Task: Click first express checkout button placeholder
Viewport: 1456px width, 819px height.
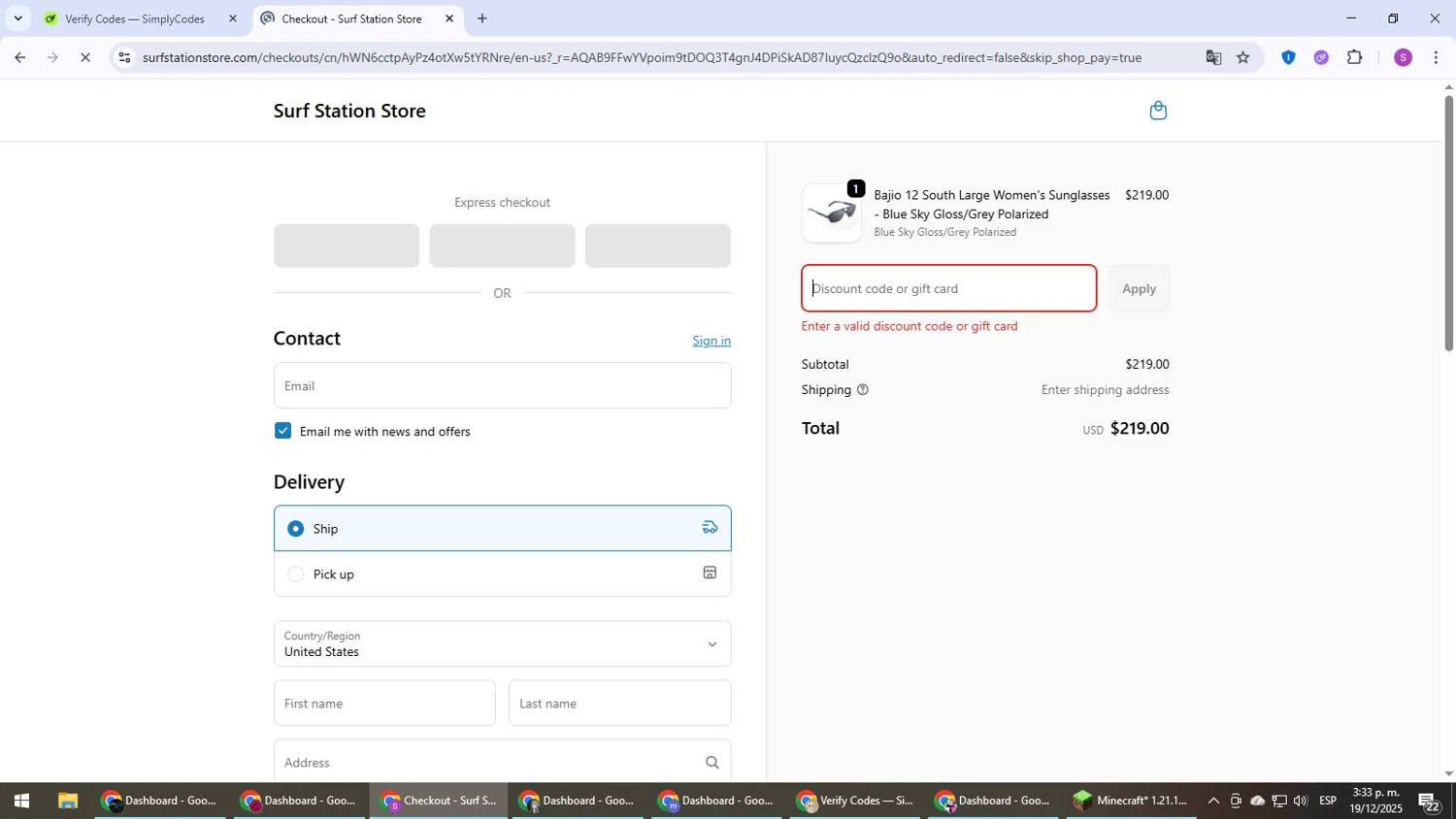Action: 347,246
